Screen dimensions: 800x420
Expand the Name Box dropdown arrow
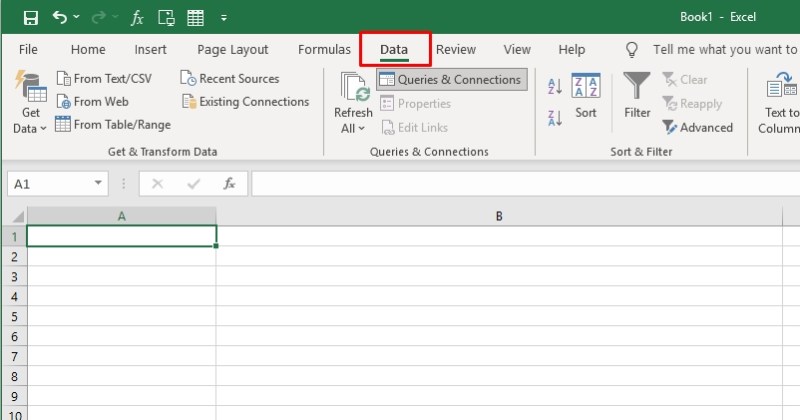[x=98, y=183]
